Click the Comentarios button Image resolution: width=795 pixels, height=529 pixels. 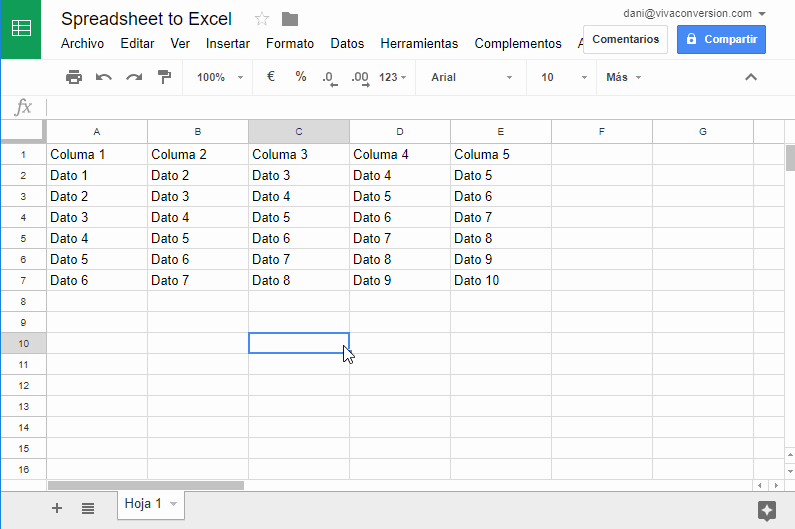[625, 39]
